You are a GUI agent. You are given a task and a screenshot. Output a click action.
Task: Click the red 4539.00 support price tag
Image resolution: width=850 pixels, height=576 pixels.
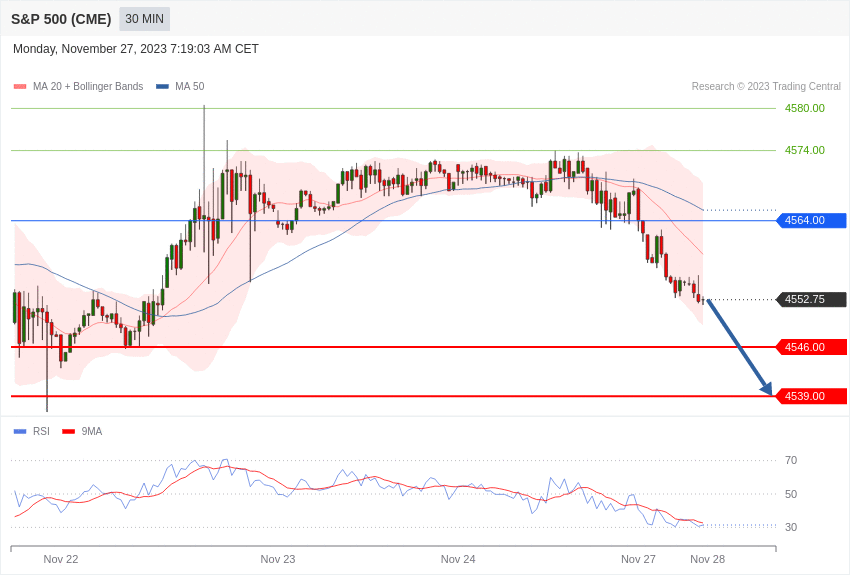pyautogui.click(x=812, y=396)
